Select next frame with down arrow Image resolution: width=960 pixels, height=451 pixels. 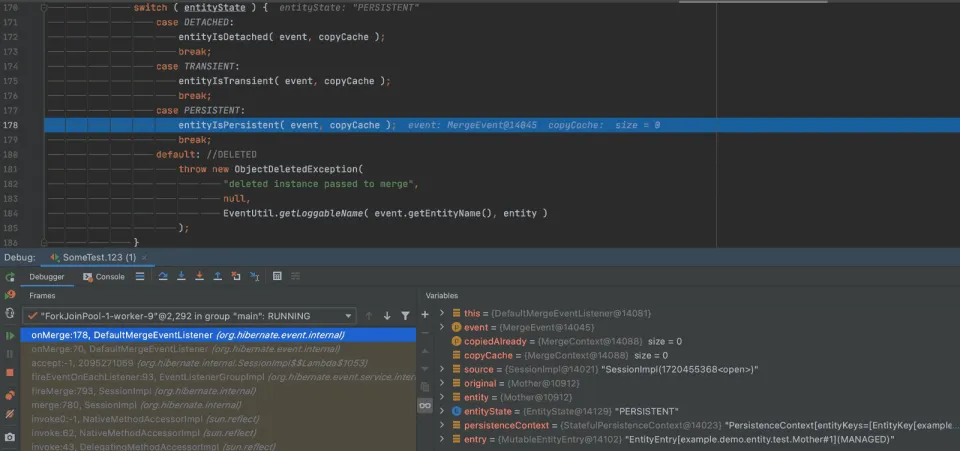387,316
